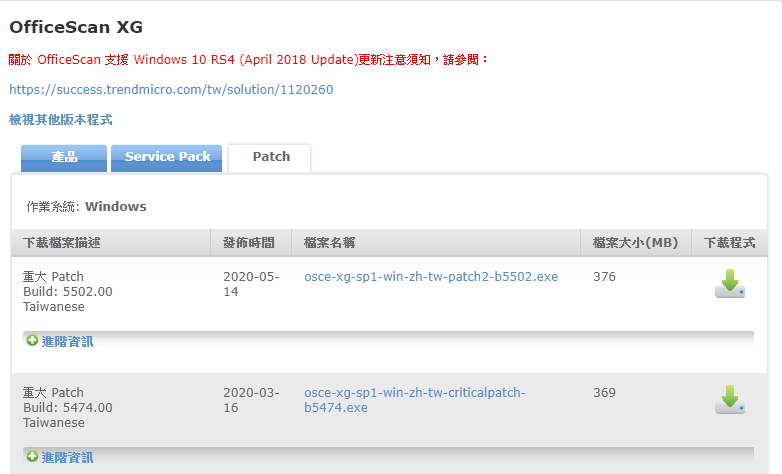Open the success.trendmicro.com solution 1120260 link
782x474 pixels.
(171, 90)
